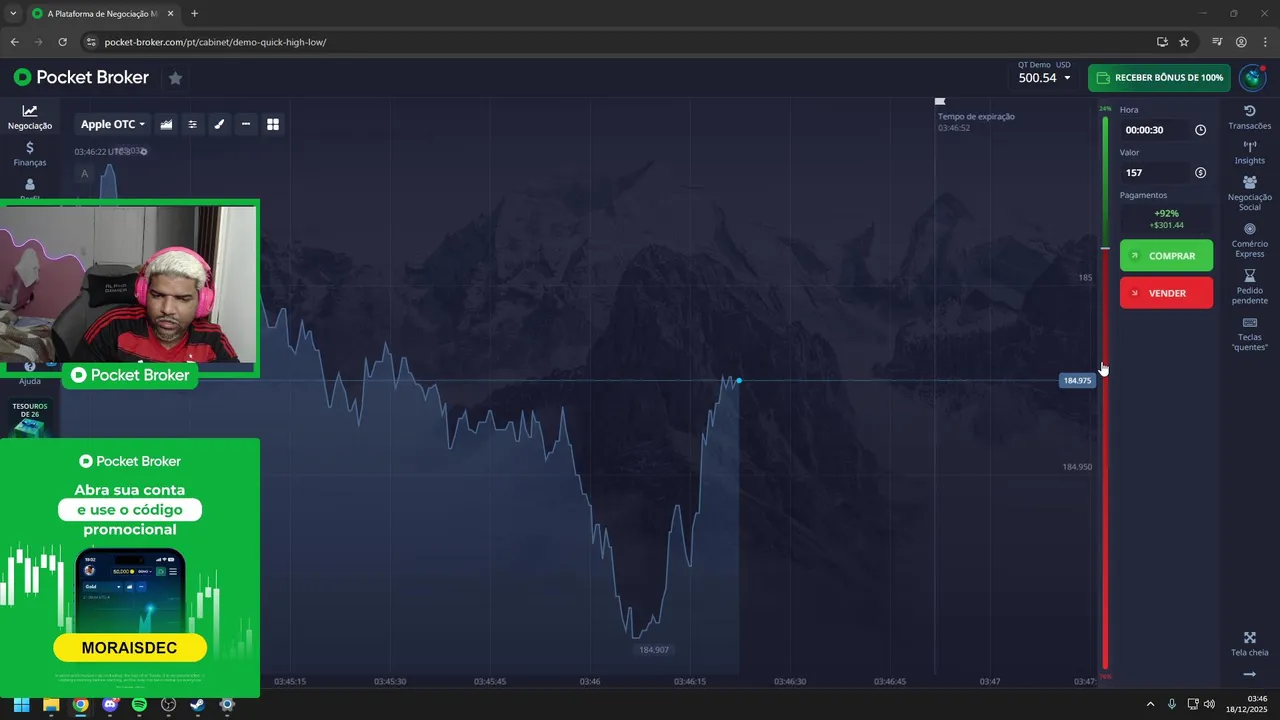Open chart type selector icon

(166, 124)
